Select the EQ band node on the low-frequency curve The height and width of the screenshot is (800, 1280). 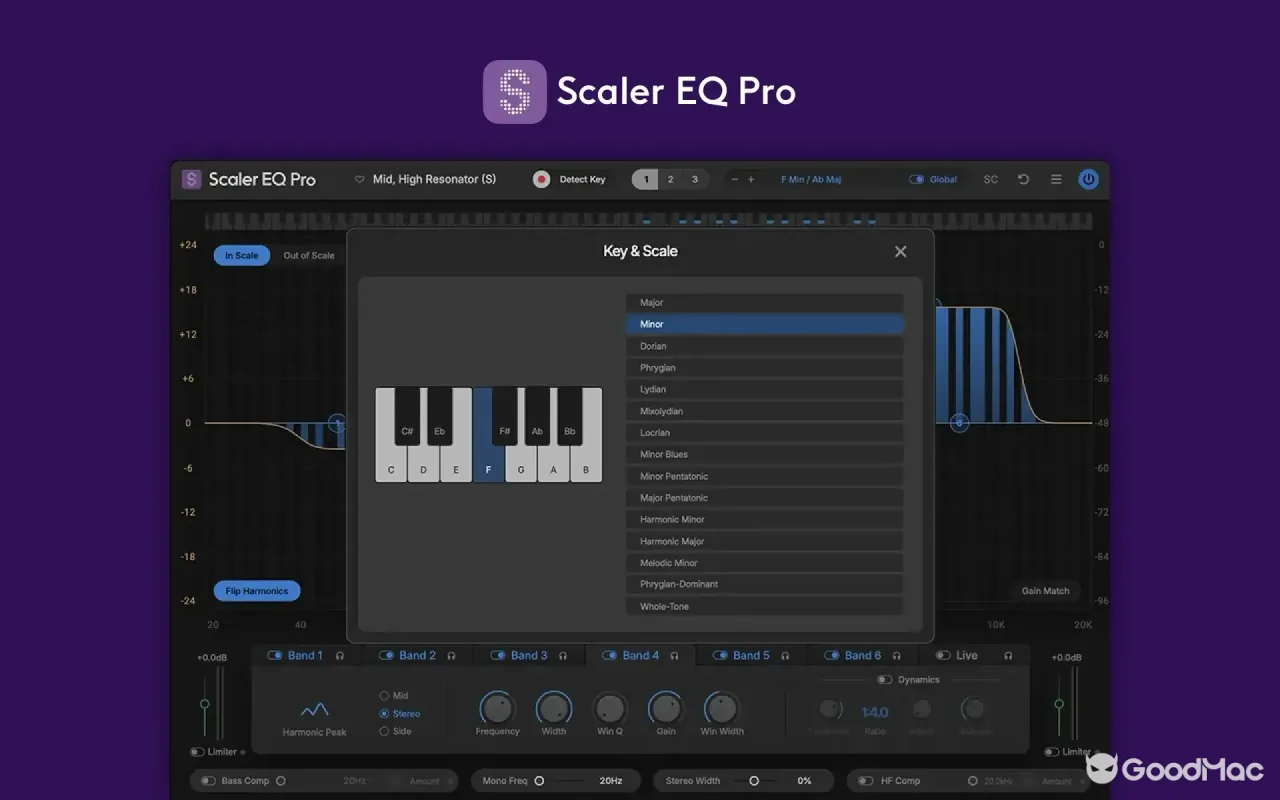click(x=337, y=424)
